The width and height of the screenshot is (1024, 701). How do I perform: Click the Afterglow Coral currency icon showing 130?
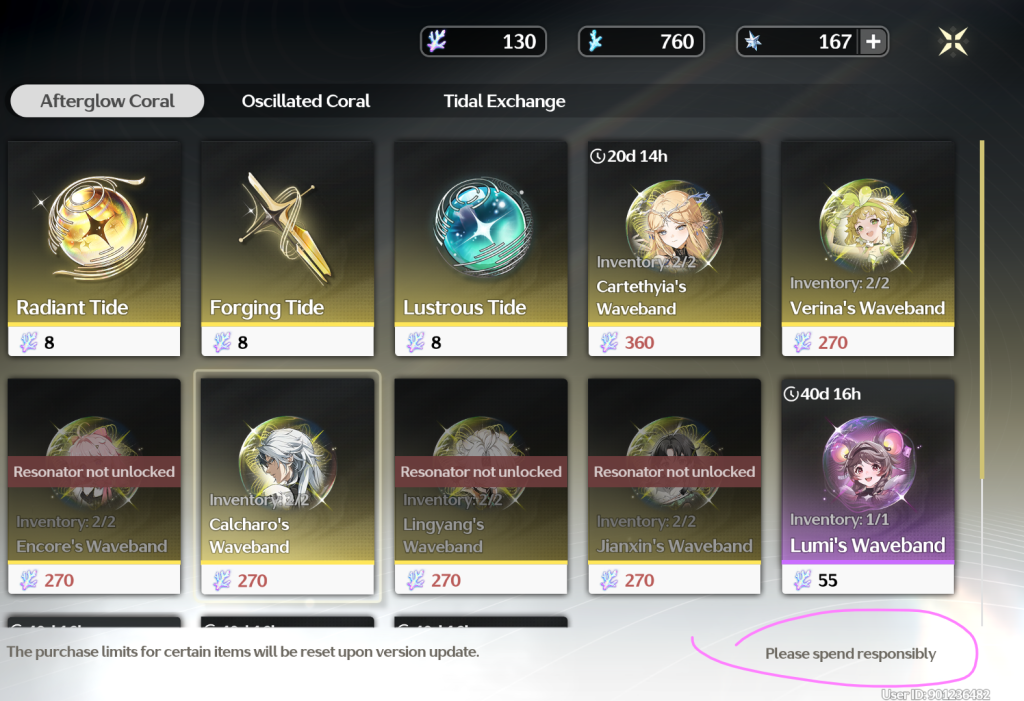(436, 42)
